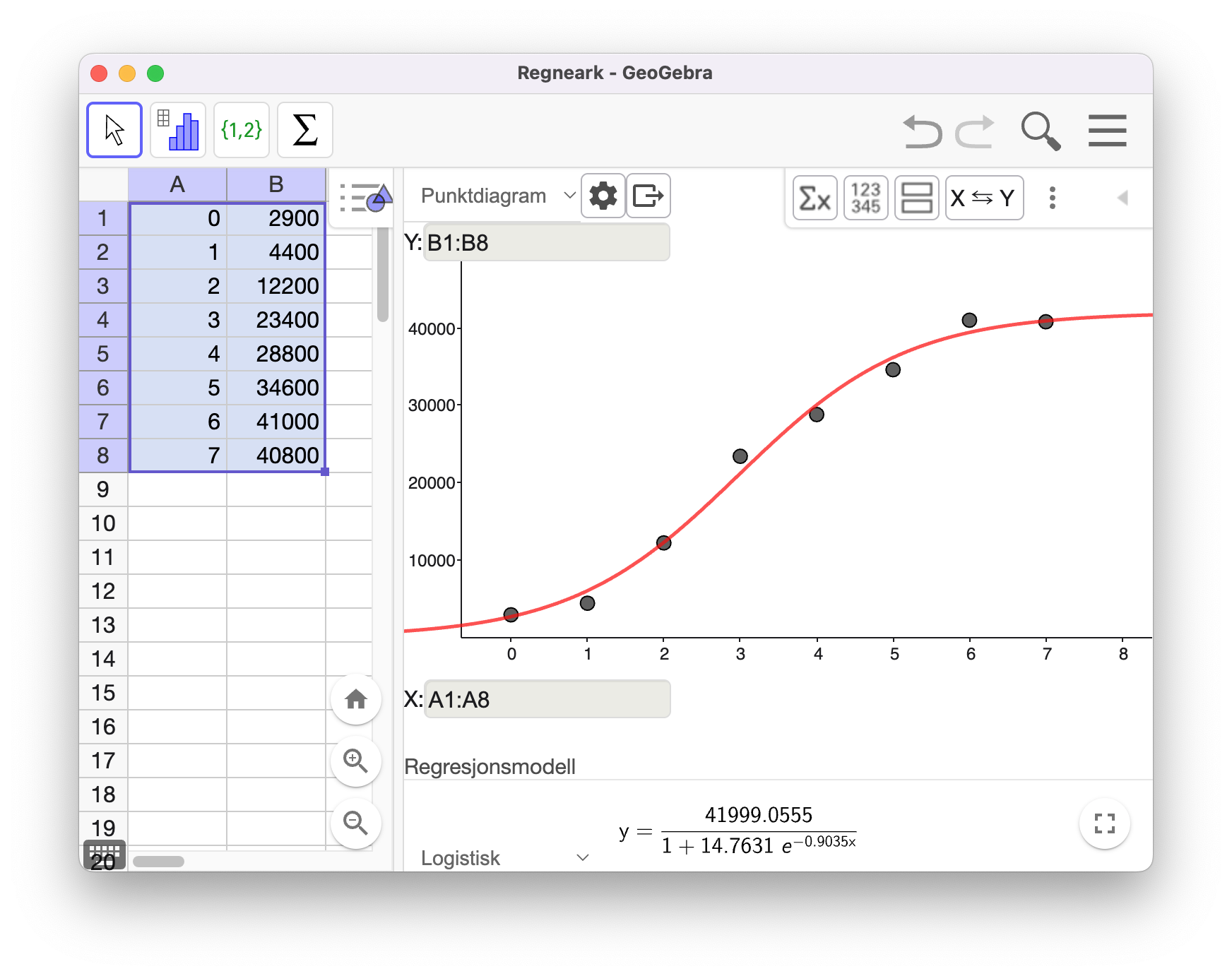
Task: Toggle the split chart view
Action: click(x=916, y=198)
